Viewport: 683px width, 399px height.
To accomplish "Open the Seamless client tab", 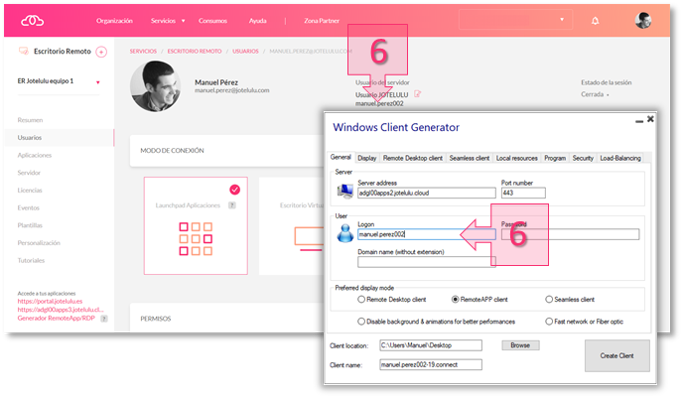I will (469, 158).
